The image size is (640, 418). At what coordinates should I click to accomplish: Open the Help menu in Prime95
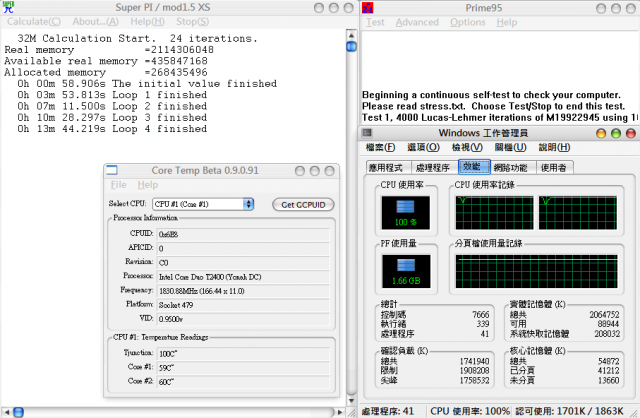tap(507, 22)
